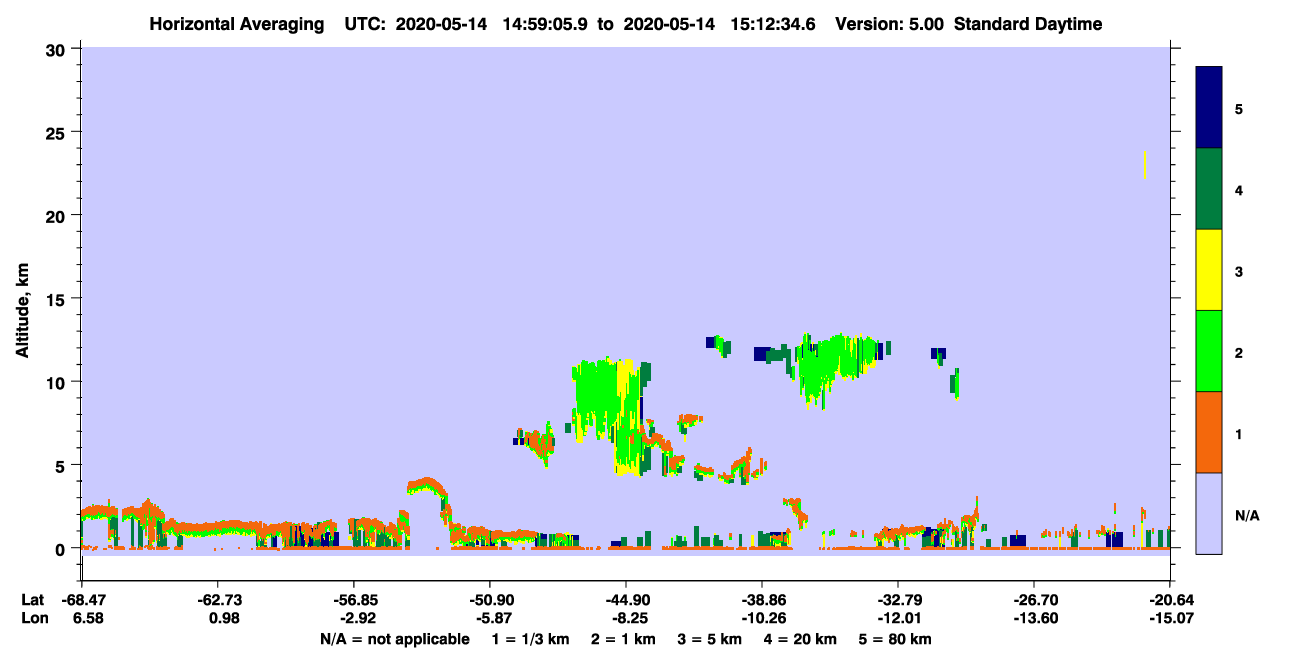Click the 10 km altitude tick label
Screen dimensions: 1300x667
[x=58, y=382]
